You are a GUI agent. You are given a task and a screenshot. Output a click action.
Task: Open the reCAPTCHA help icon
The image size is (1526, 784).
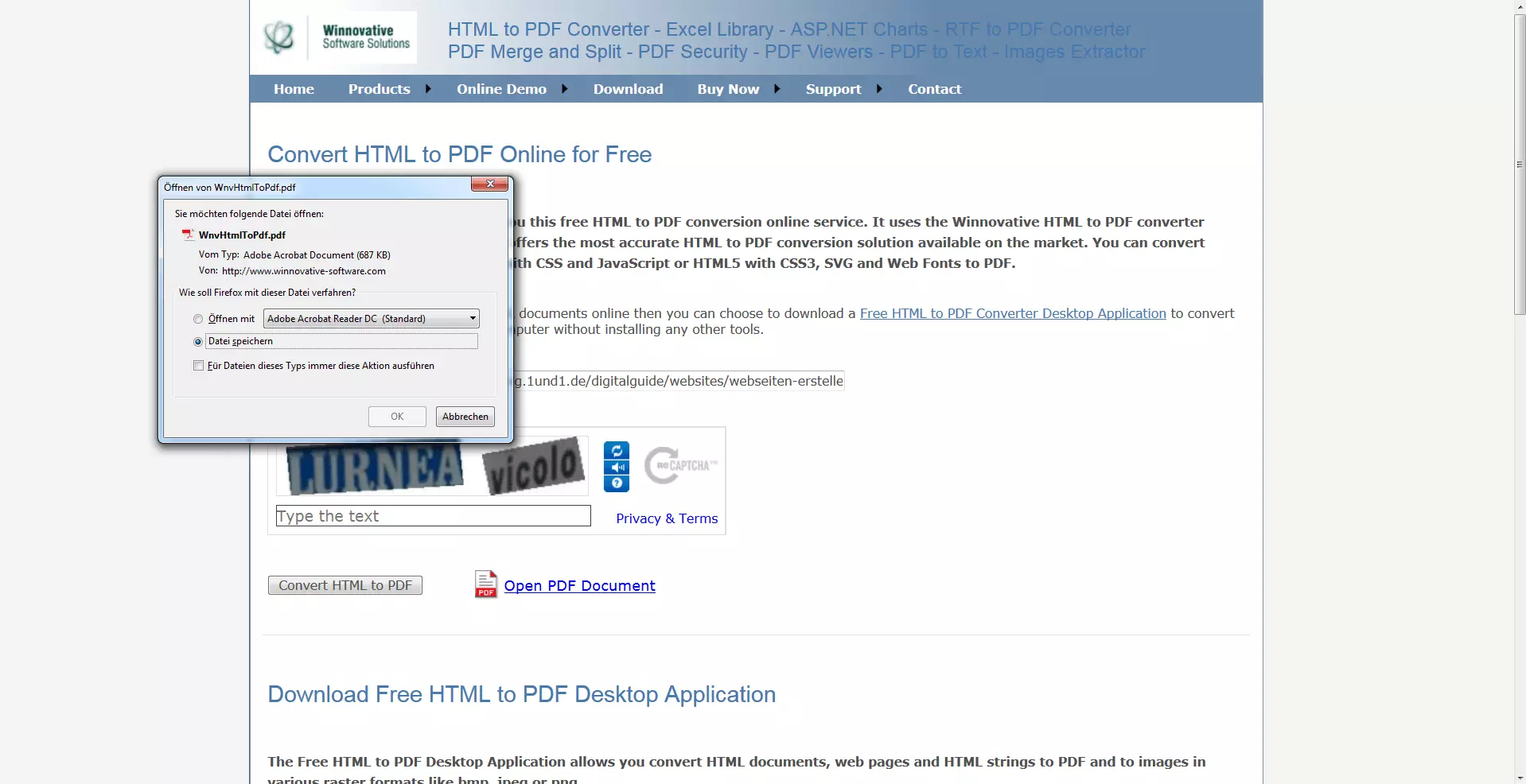617,483
